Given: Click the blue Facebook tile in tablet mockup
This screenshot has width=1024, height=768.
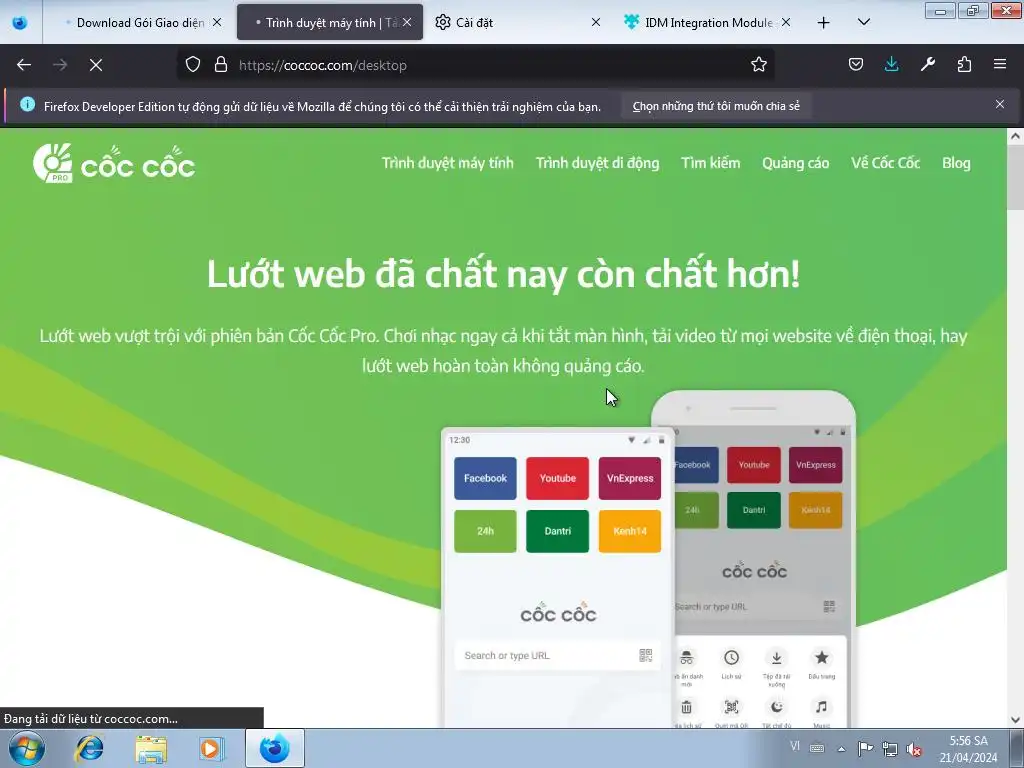Looking at the screenshot, I should (485, 478).
